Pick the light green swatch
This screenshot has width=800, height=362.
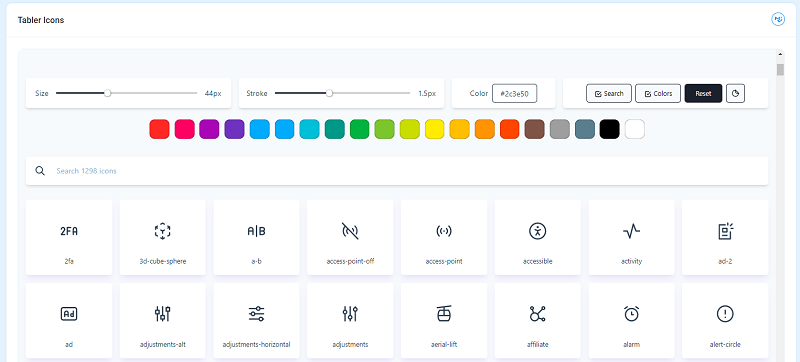pos(384,129)
